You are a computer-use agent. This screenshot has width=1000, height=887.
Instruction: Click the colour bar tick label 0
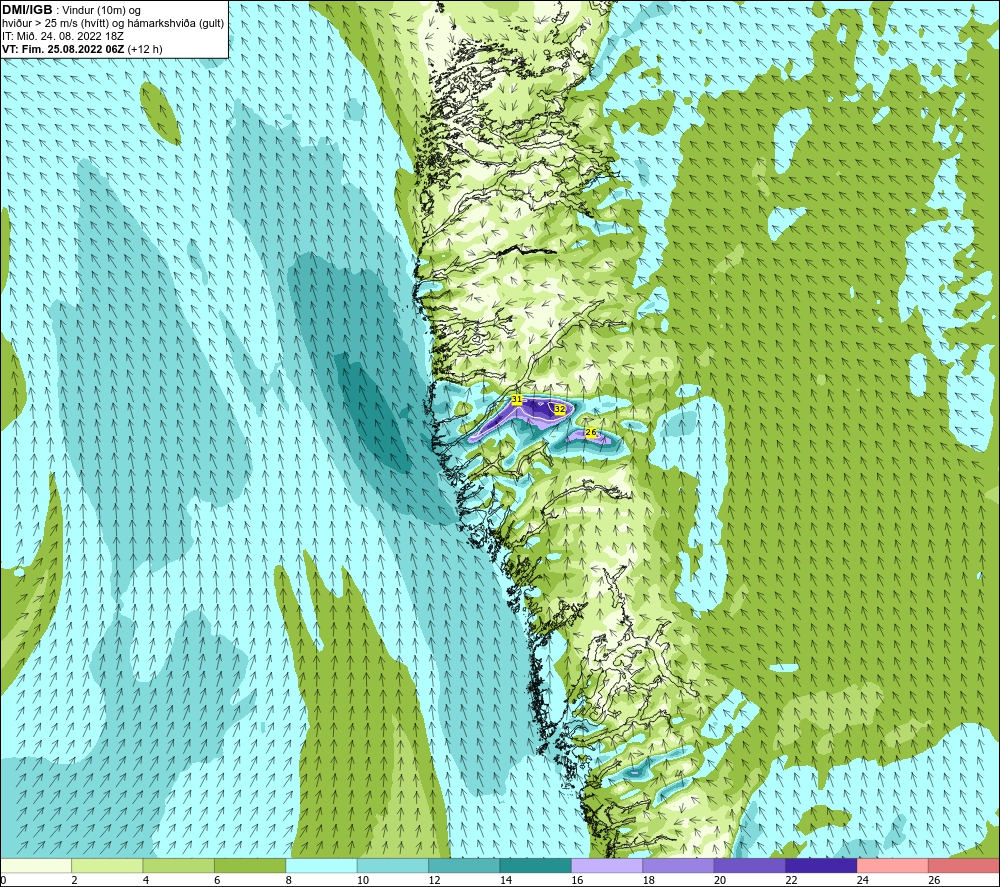(x=3, y=880)
